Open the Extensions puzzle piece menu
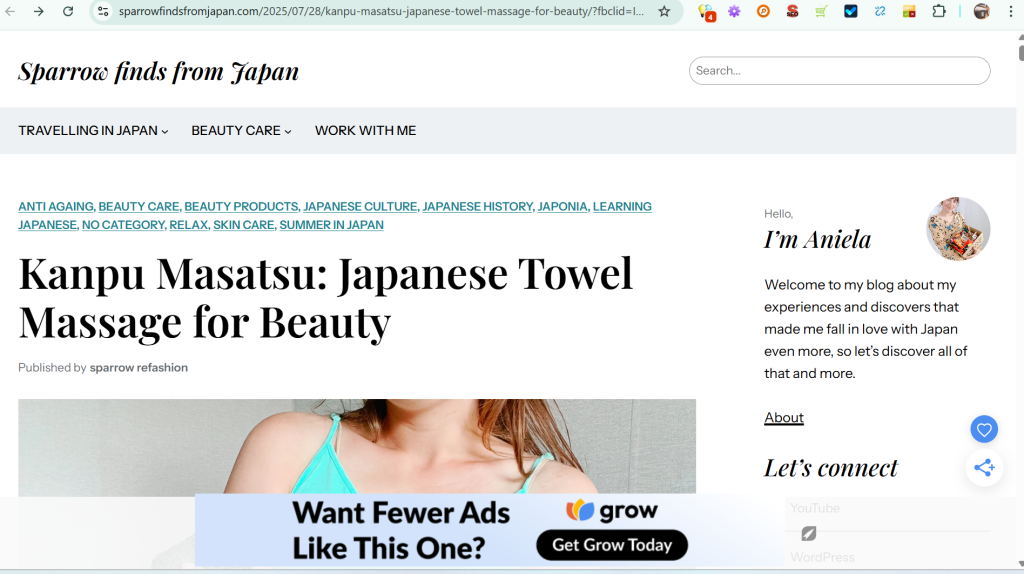Screen dimensions: 1024x574 tap(939, 11)
